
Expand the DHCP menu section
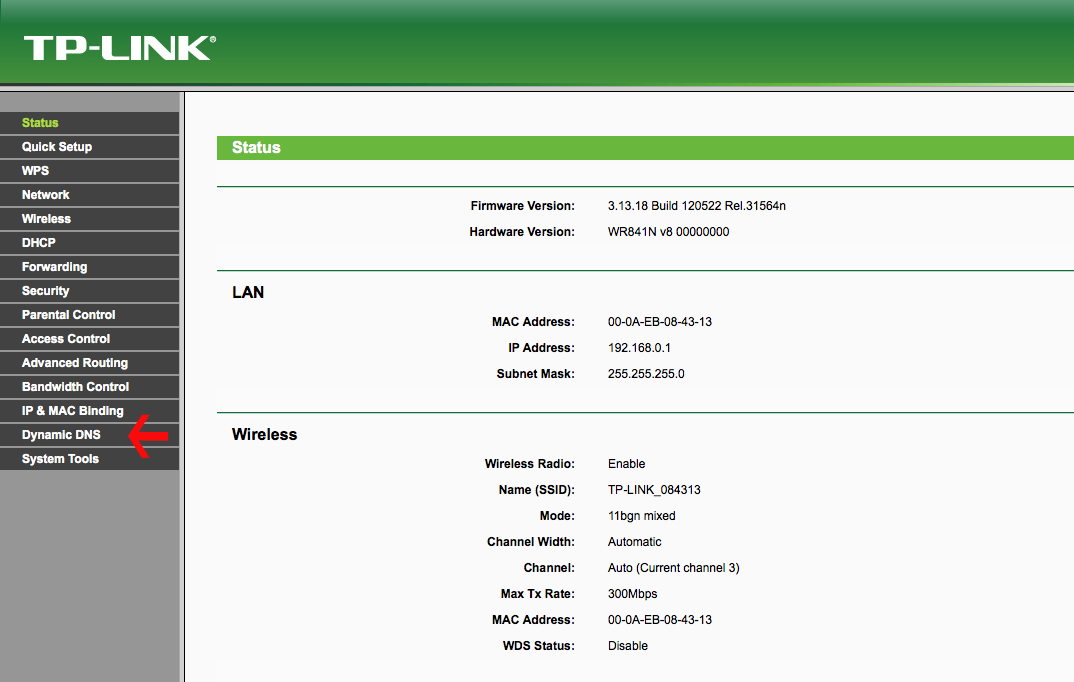[39, 243]
